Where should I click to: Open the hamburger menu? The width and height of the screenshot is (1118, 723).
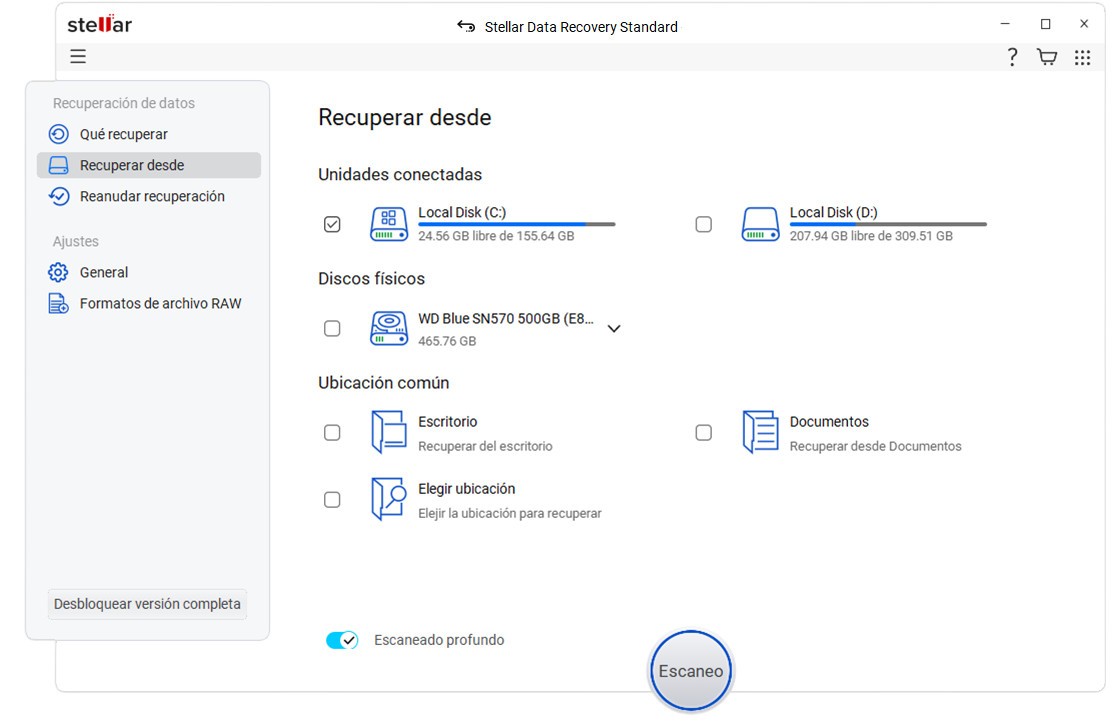click(x=78, y=57)
